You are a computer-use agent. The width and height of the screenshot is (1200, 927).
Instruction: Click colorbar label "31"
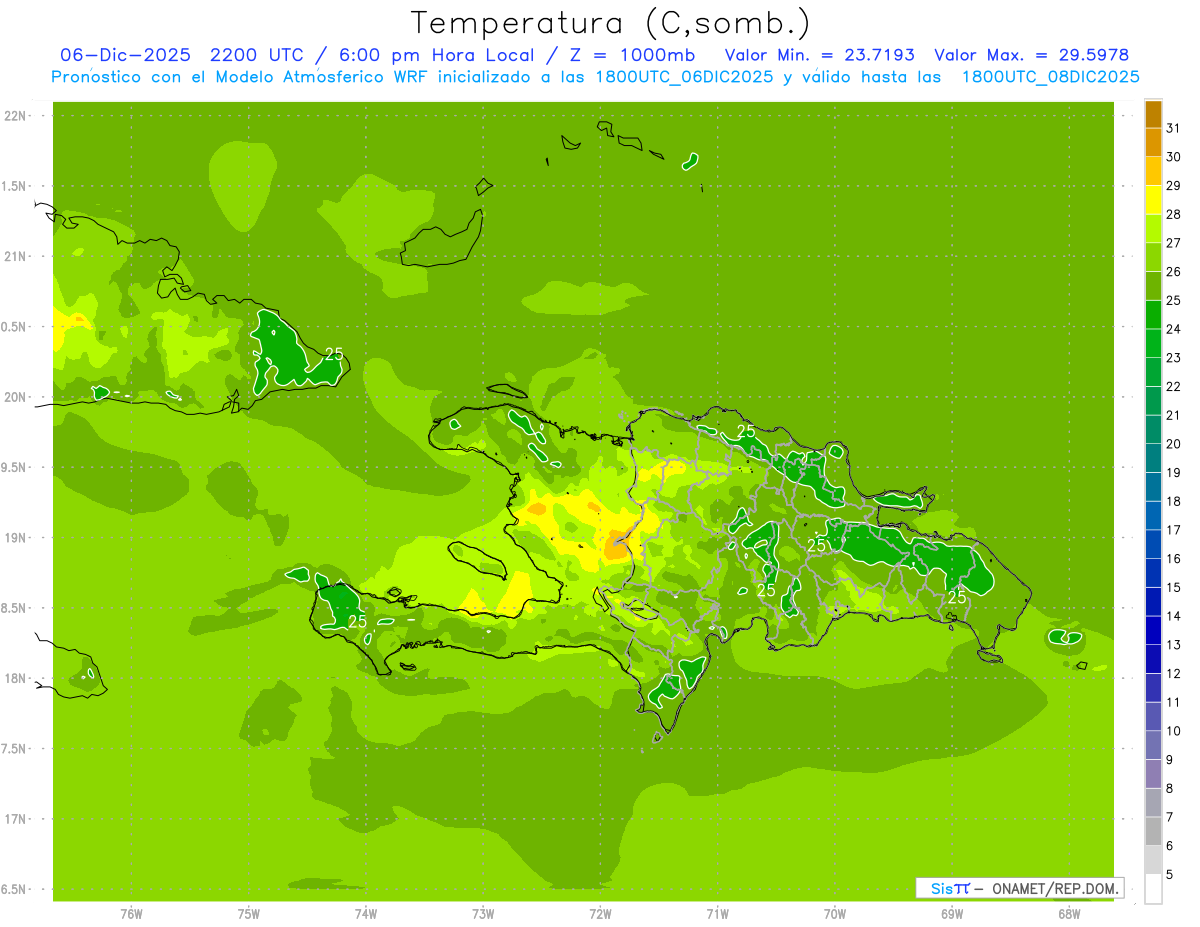coord(1174,128)
